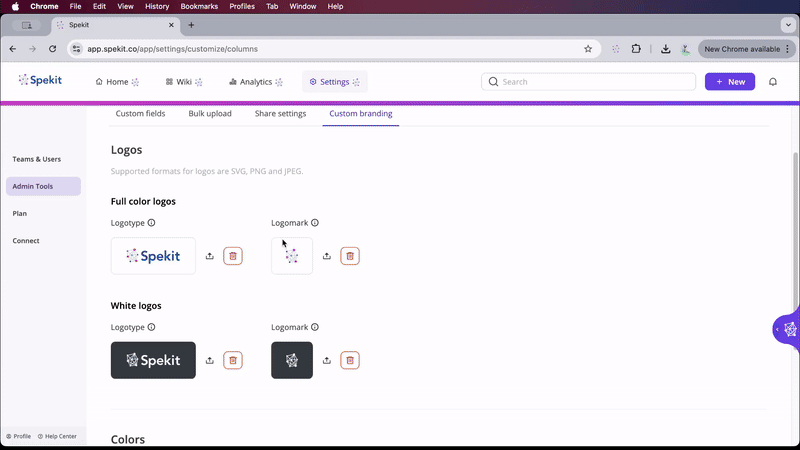This screenshot has height=450, width=800.
Task: Click the New button
Action: click(x=730, y=82)
